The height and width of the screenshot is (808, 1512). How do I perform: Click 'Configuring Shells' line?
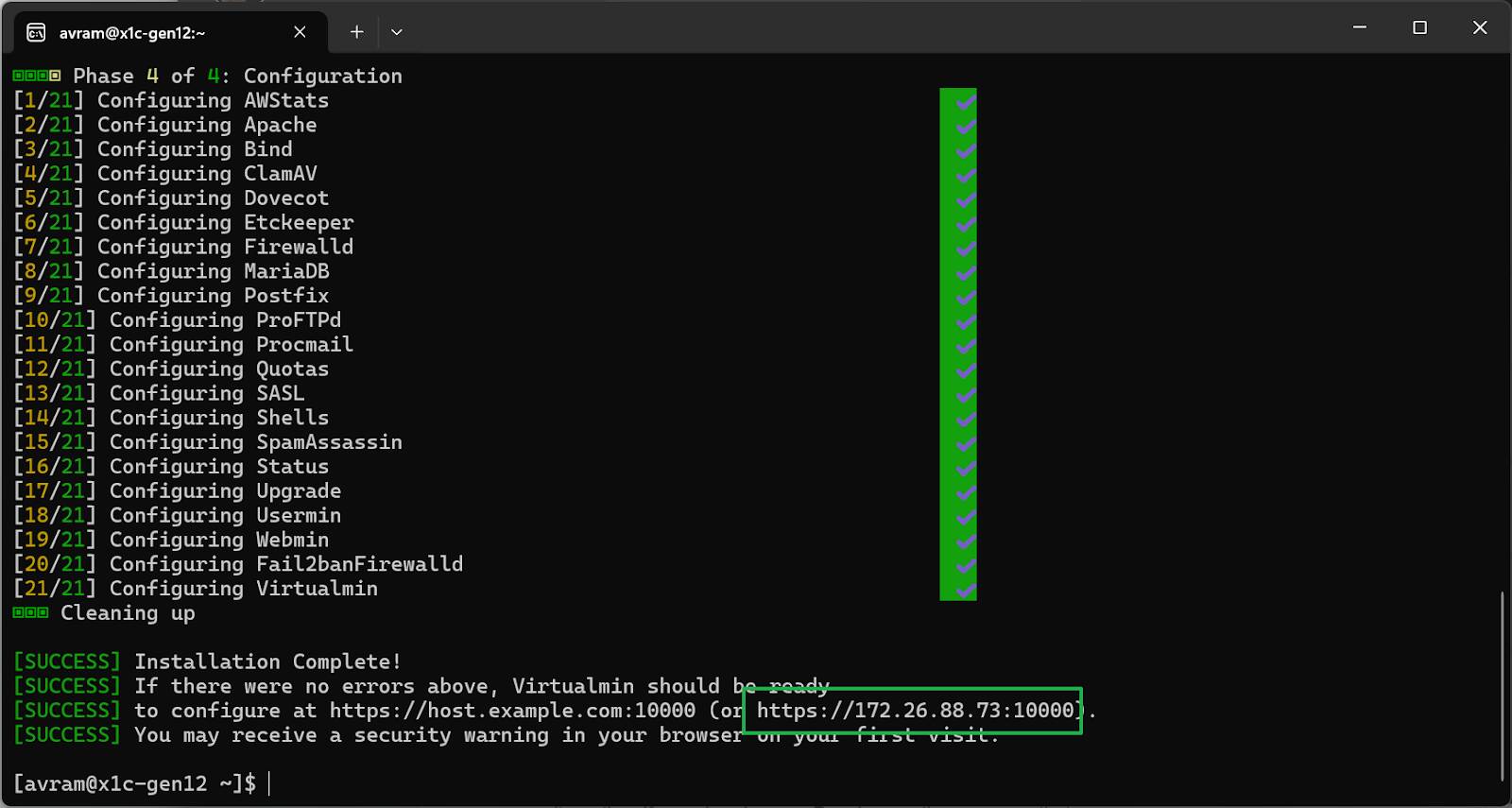[219, 418]
